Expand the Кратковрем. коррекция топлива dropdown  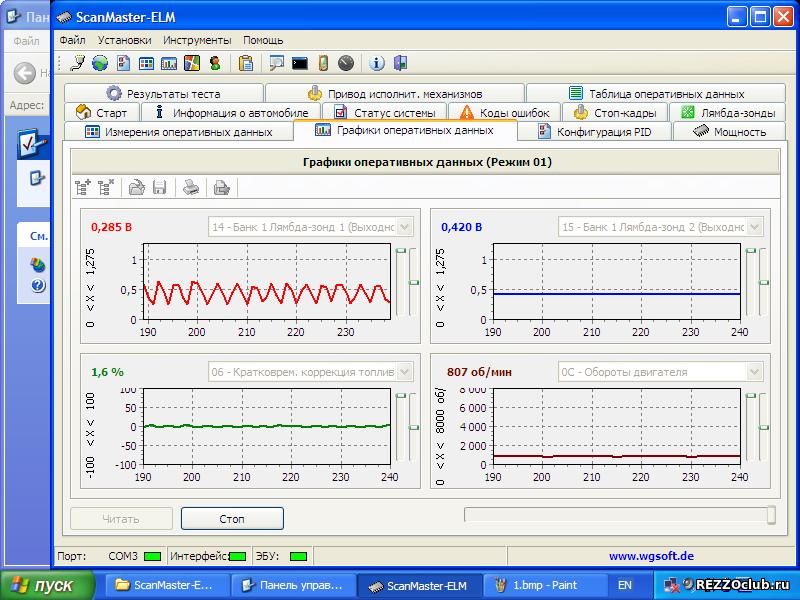click(404, 372)
